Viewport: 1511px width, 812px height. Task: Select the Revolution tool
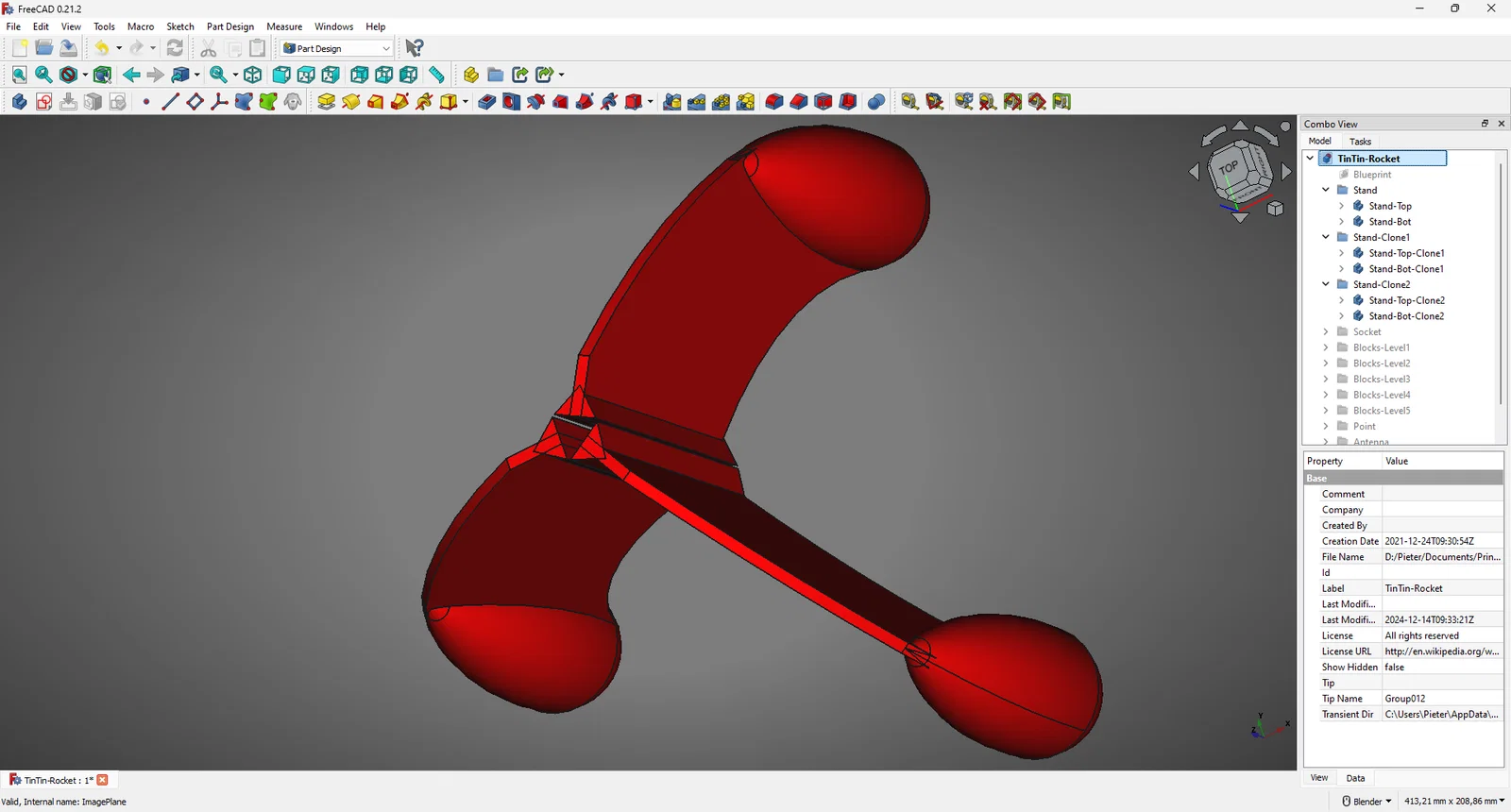click(351, 102)
